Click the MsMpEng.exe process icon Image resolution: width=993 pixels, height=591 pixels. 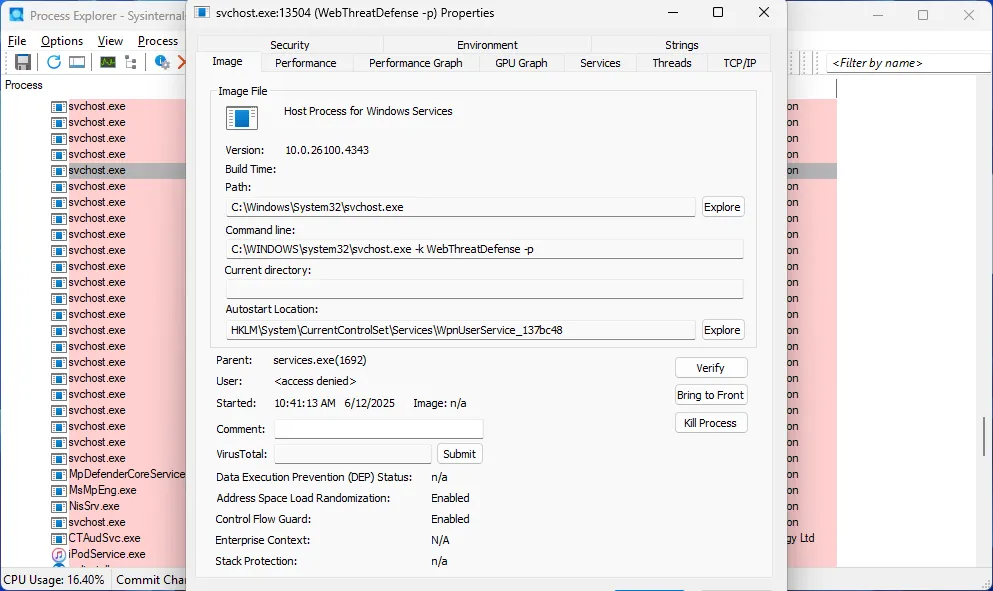tap(59, 490)
